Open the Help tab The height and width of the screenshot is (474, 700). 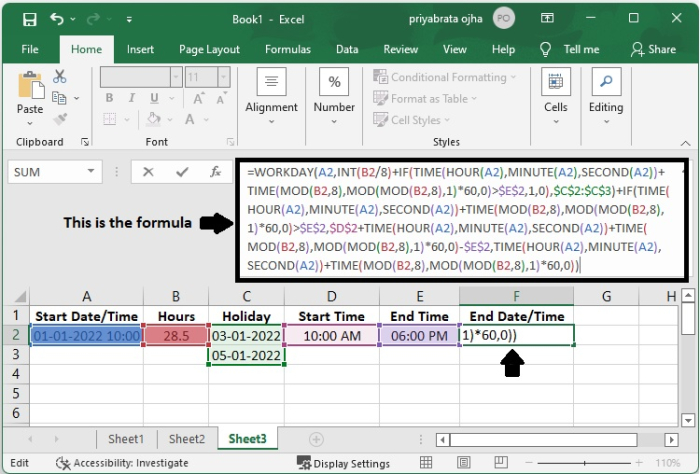[x=504, y=49]
